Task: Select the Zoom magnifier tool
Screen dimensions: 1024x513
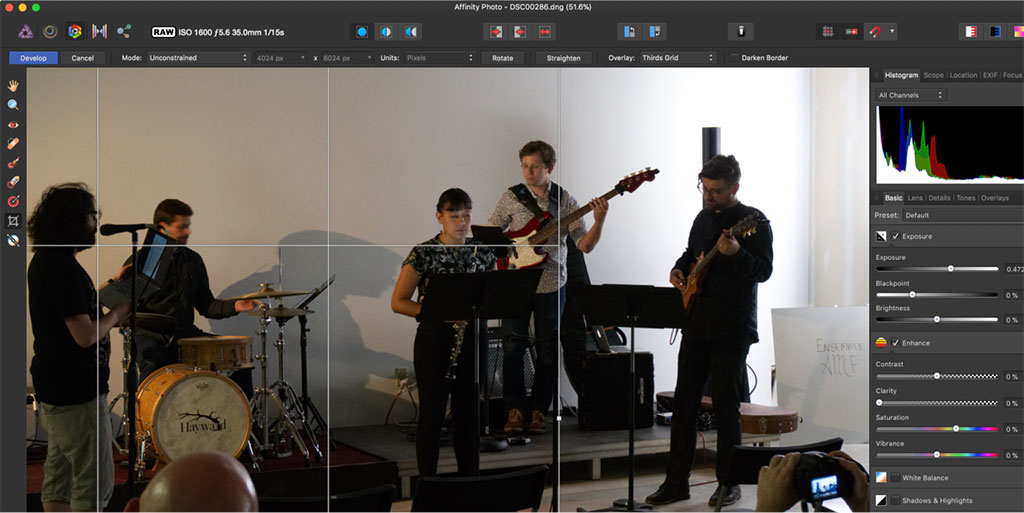Action: [13, 105]
